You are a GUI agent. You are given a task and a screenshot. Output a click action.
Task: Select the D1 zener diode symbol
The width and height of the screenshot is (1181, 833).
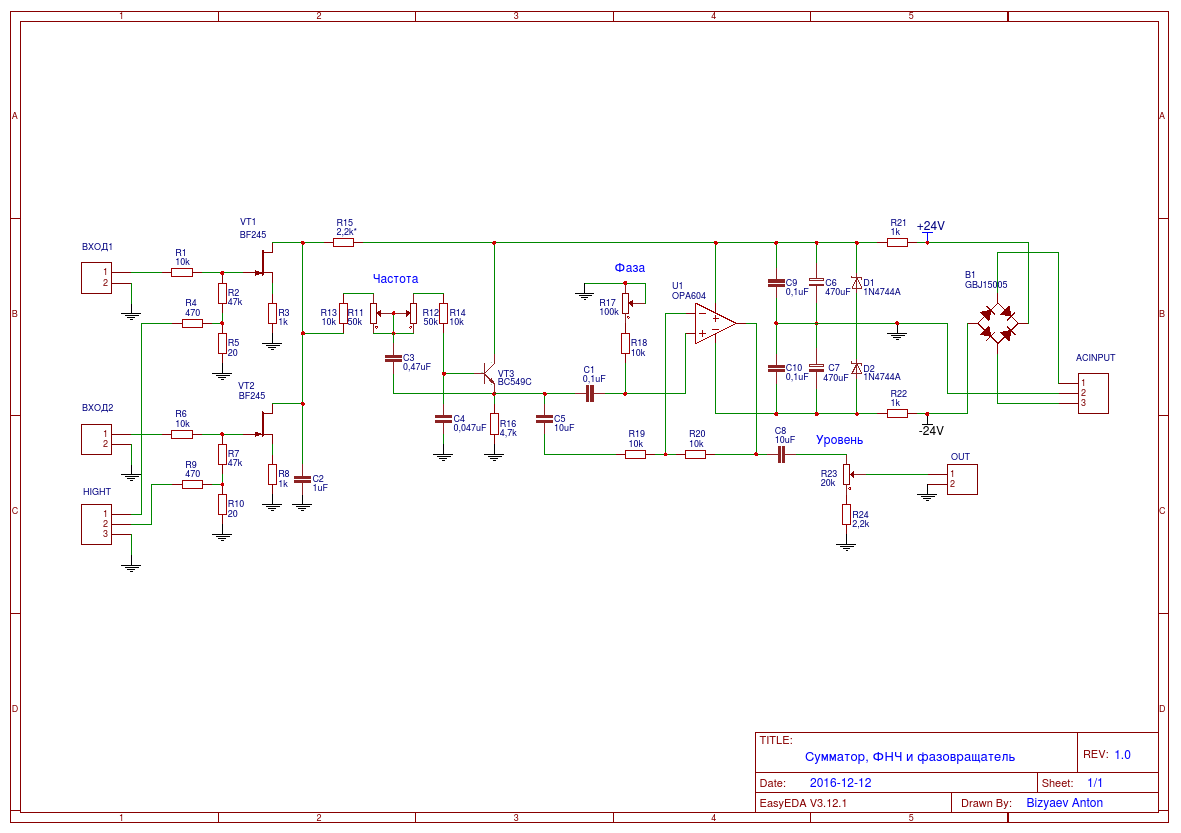coord(856,283)
